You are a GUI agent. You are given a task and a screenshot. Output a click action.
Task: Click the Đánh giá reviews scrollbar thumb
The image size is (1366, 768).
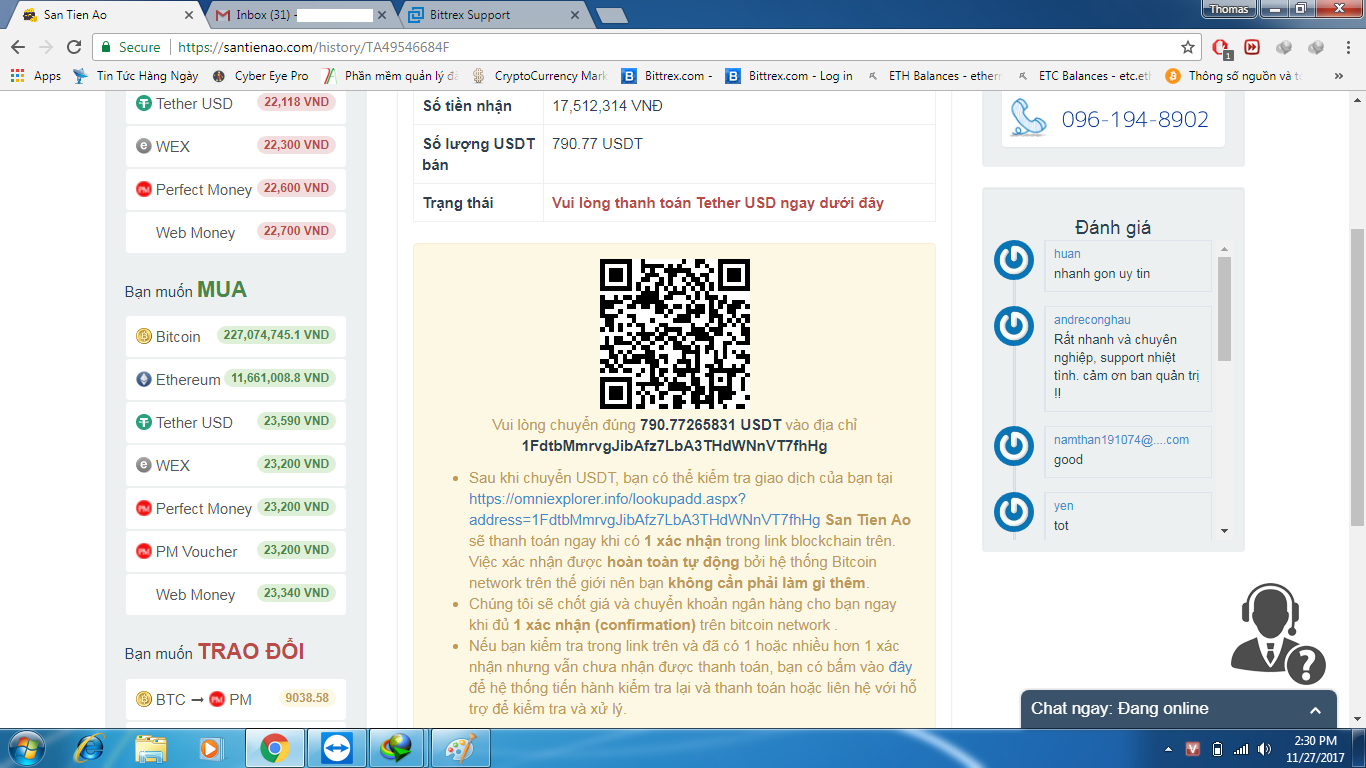click(x=1224, y=308)
